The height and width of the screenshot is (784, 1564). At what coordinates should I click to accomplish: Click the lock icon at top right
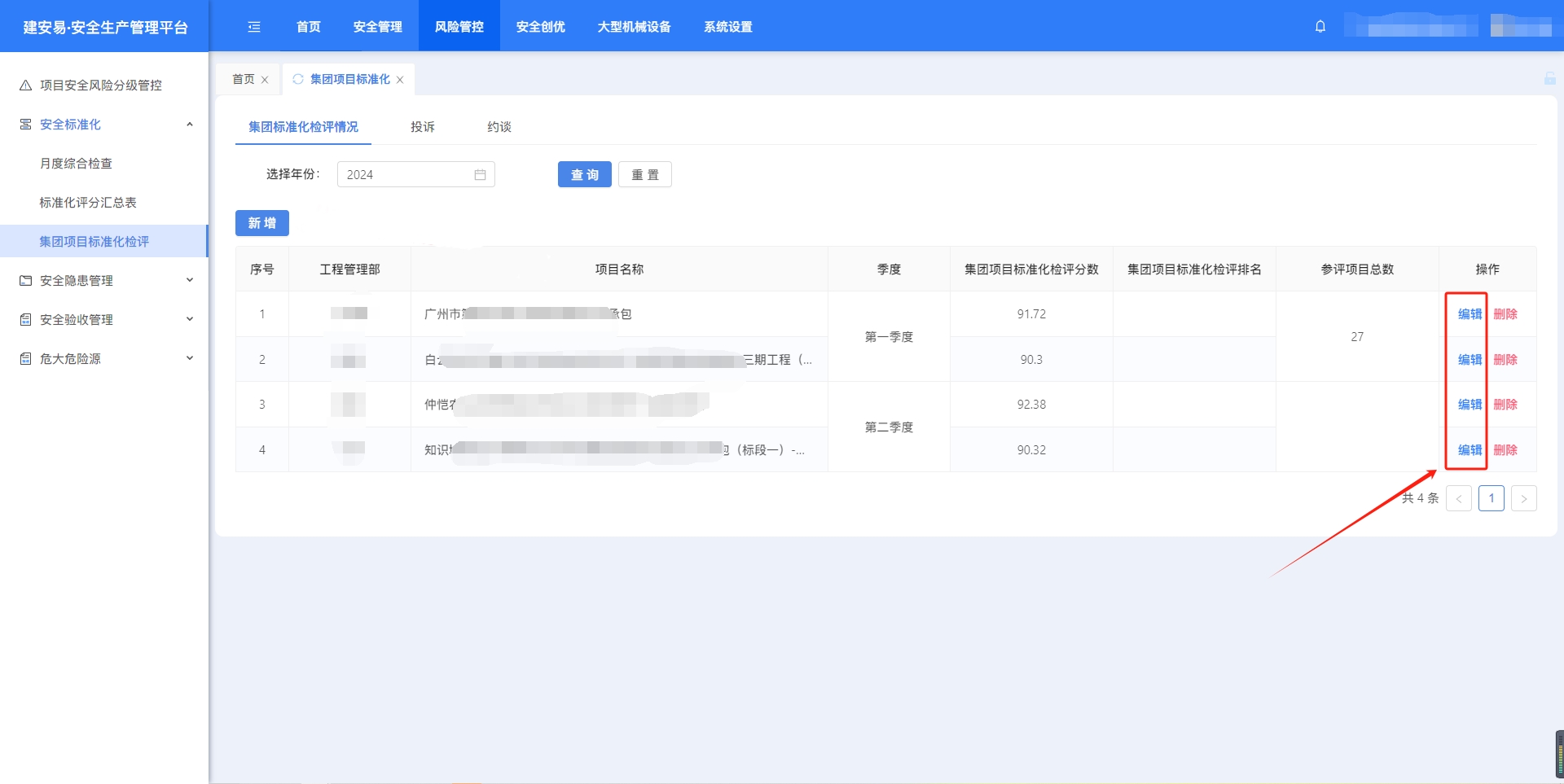(x=1549, y=79)
